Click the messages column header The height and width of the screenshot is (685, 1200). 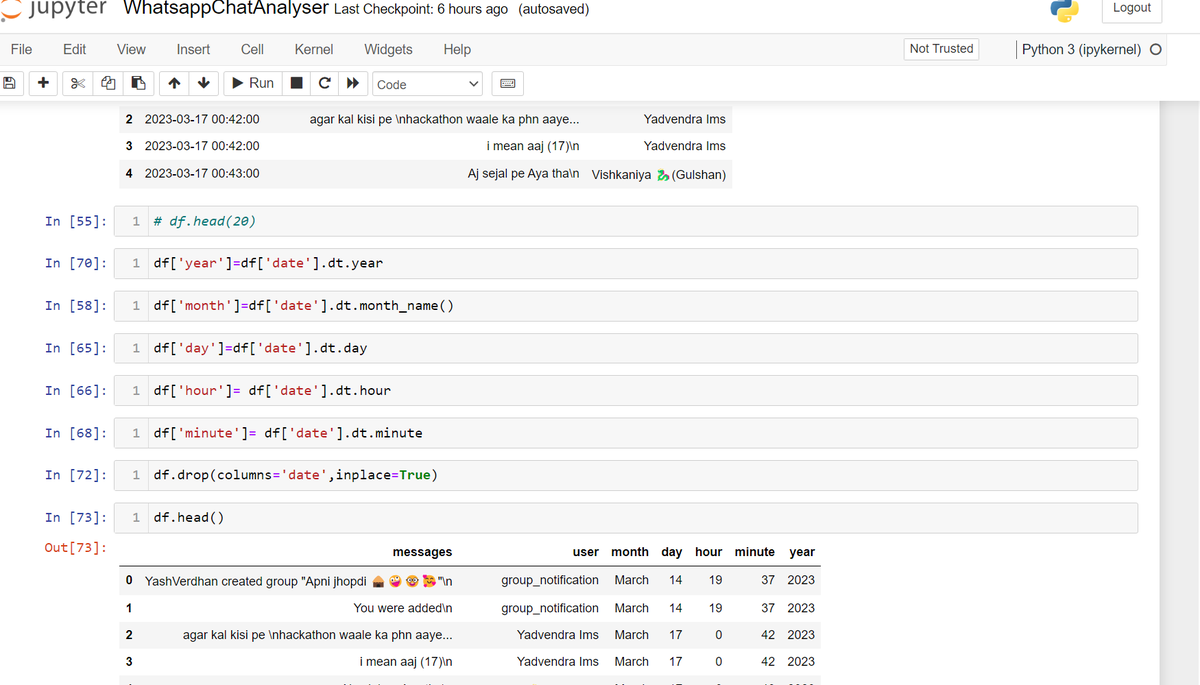pos(422,552)
